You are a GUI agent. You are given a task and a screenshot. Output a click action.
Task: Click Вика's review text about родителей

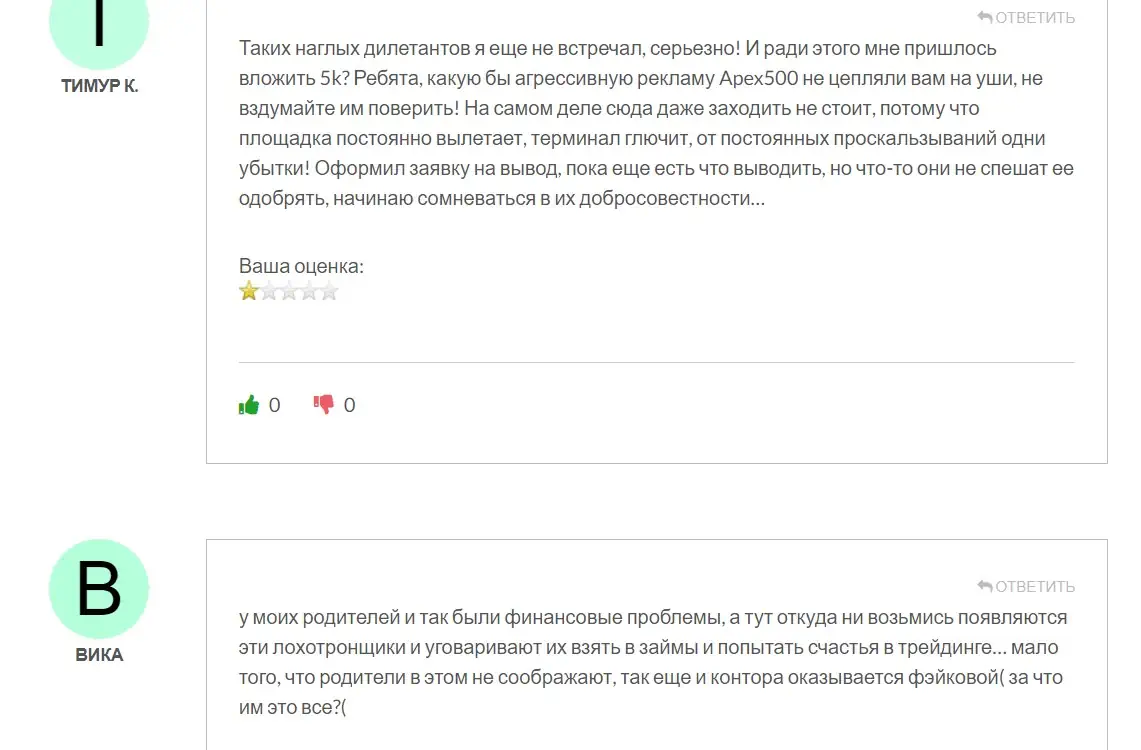coord(653,662)
